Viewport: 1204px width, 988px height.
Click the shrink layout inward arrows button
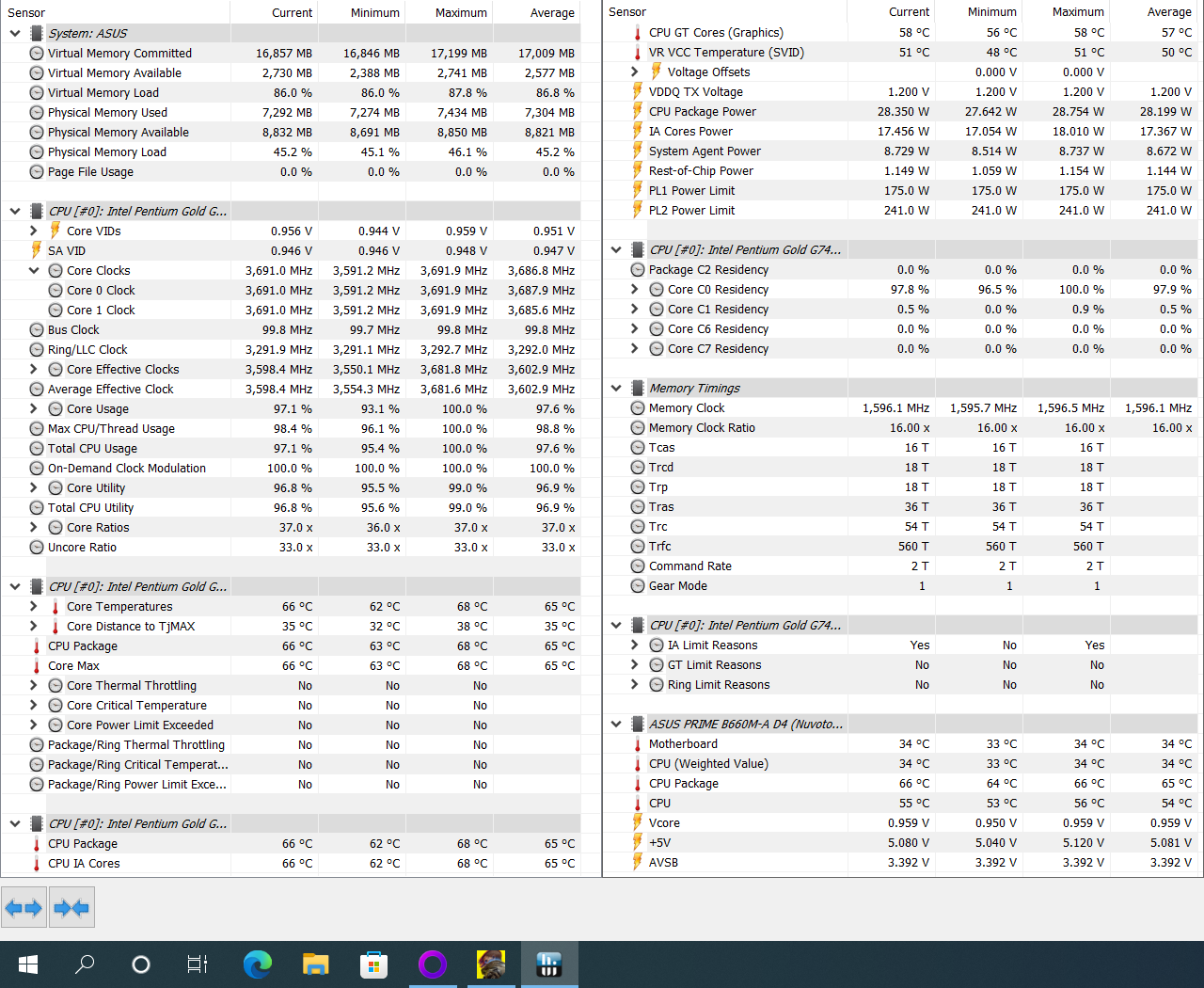pyautogui.click(x=71, y=908)
